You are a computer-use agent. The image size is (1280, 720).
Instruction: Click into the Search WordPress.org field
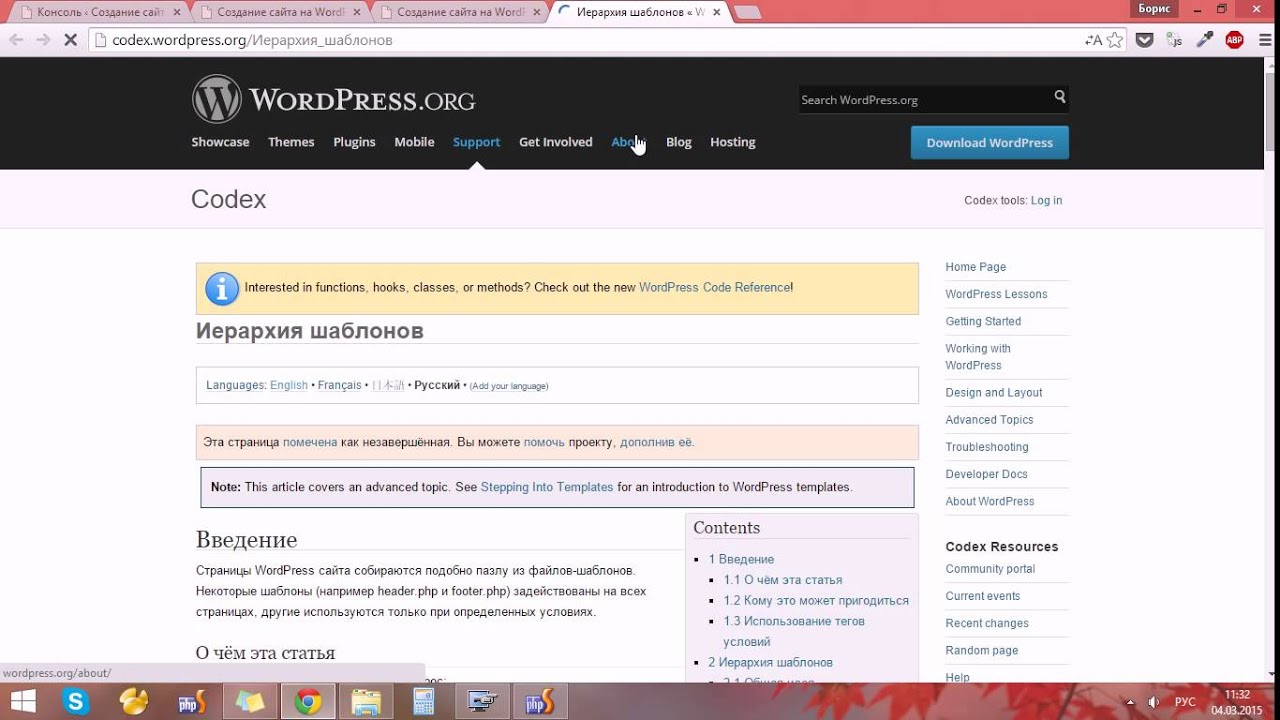(924, 99)
